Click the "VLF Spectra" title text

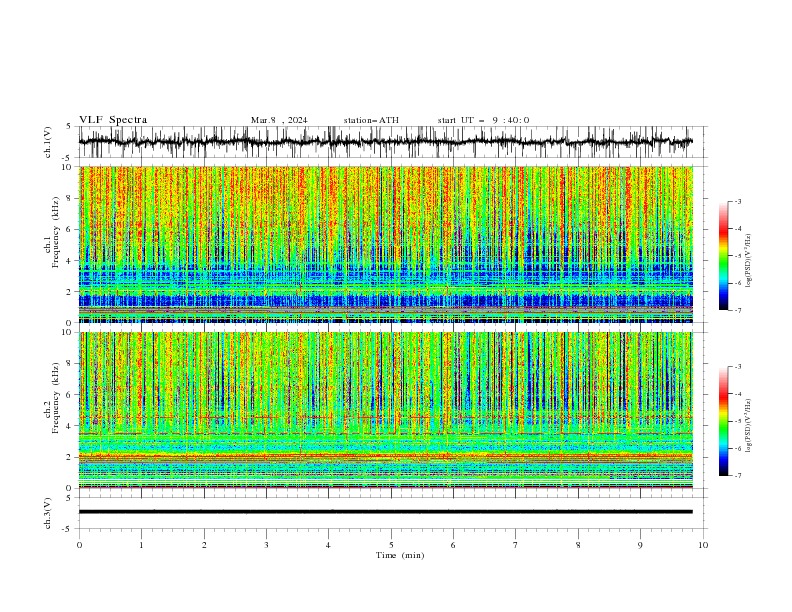113,120
